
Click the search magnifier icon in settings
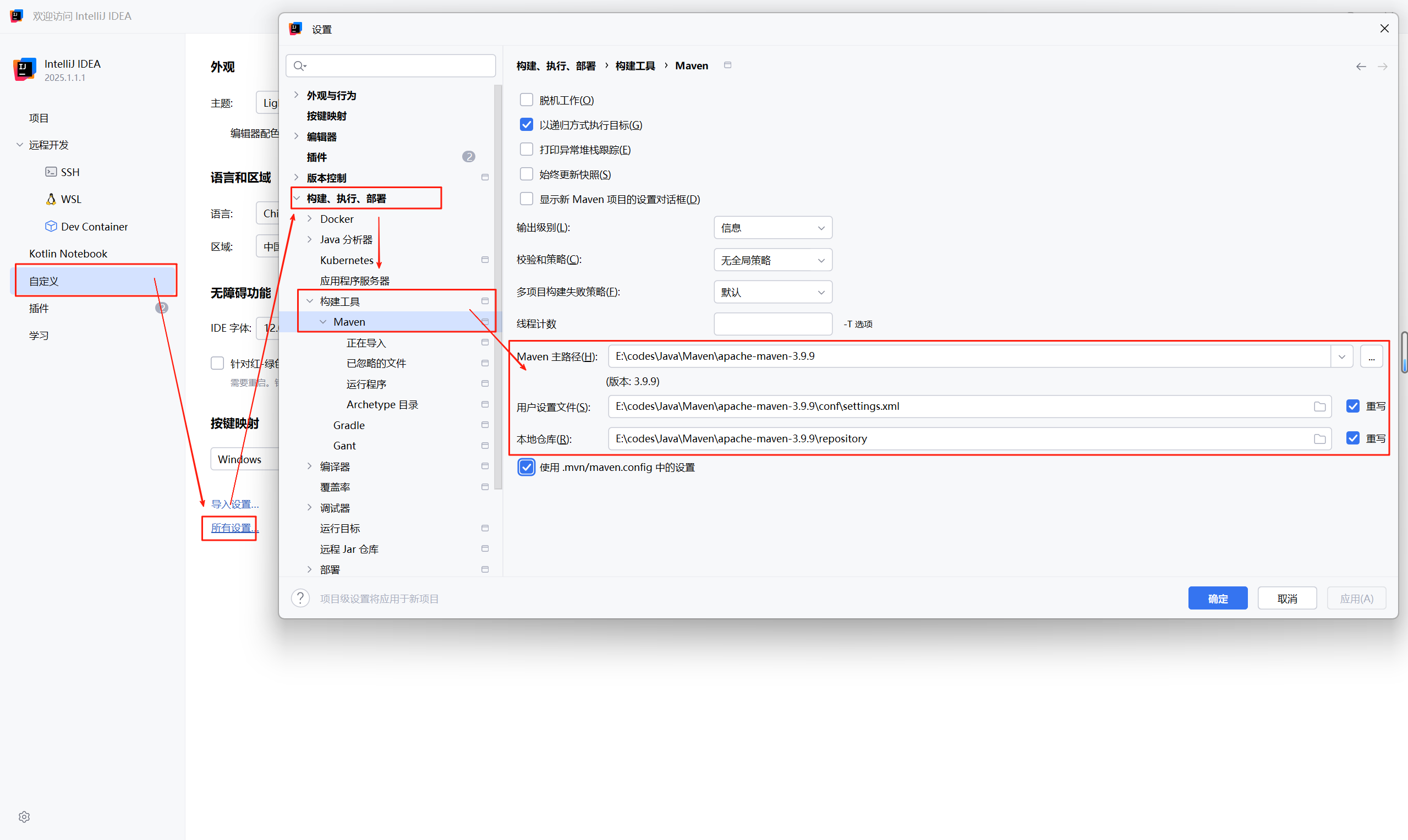pos(299,65)
